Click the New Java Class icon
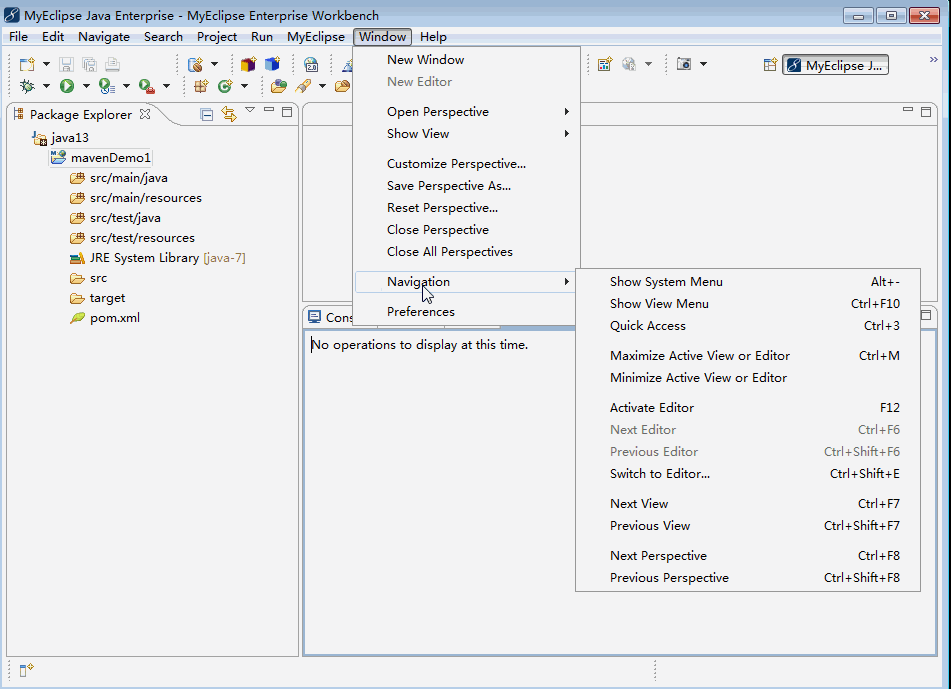Image resolution: width=951 pixels, height=689 pixels. click(225, 86)
